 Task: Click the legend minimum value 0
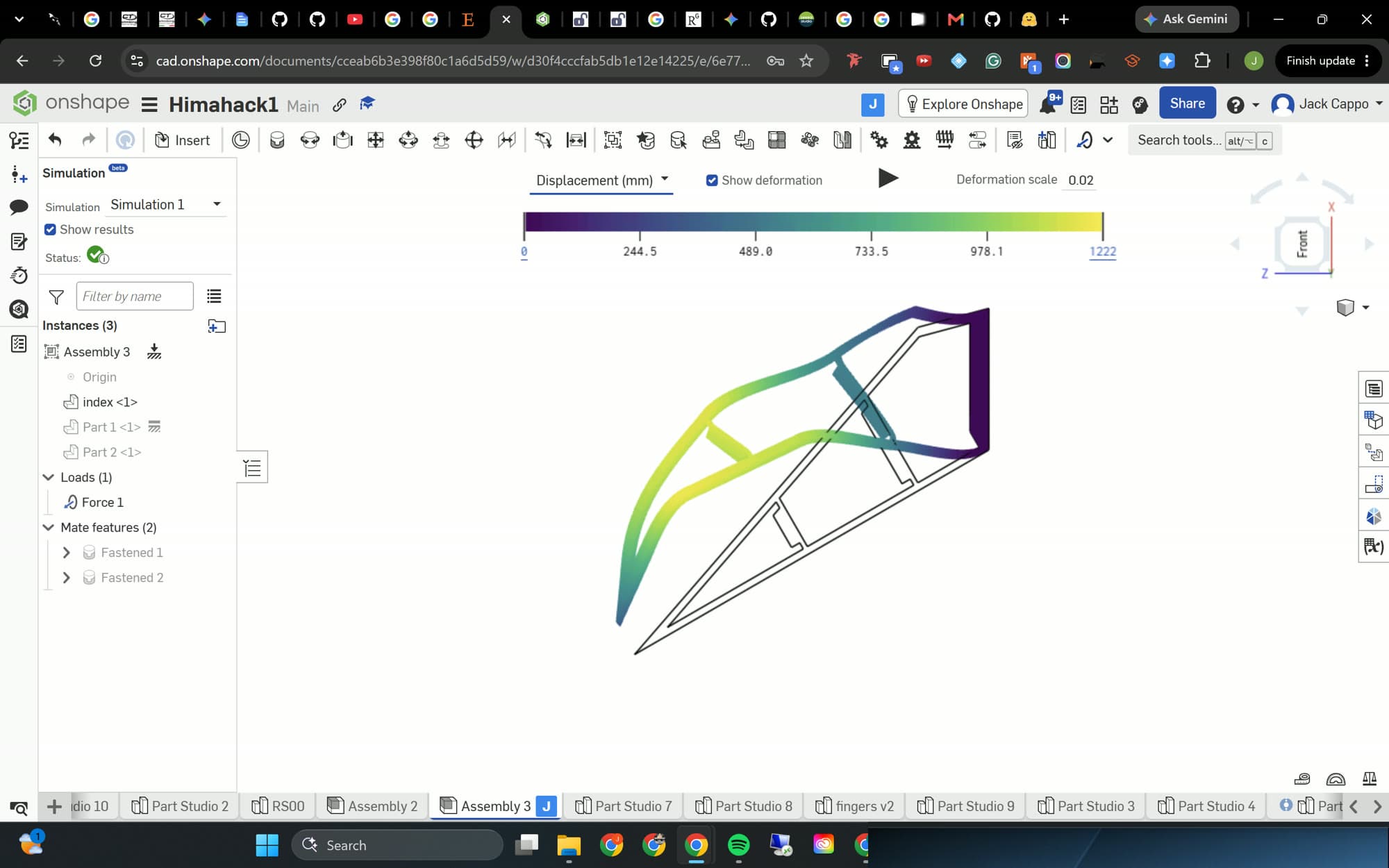point(524,252)
